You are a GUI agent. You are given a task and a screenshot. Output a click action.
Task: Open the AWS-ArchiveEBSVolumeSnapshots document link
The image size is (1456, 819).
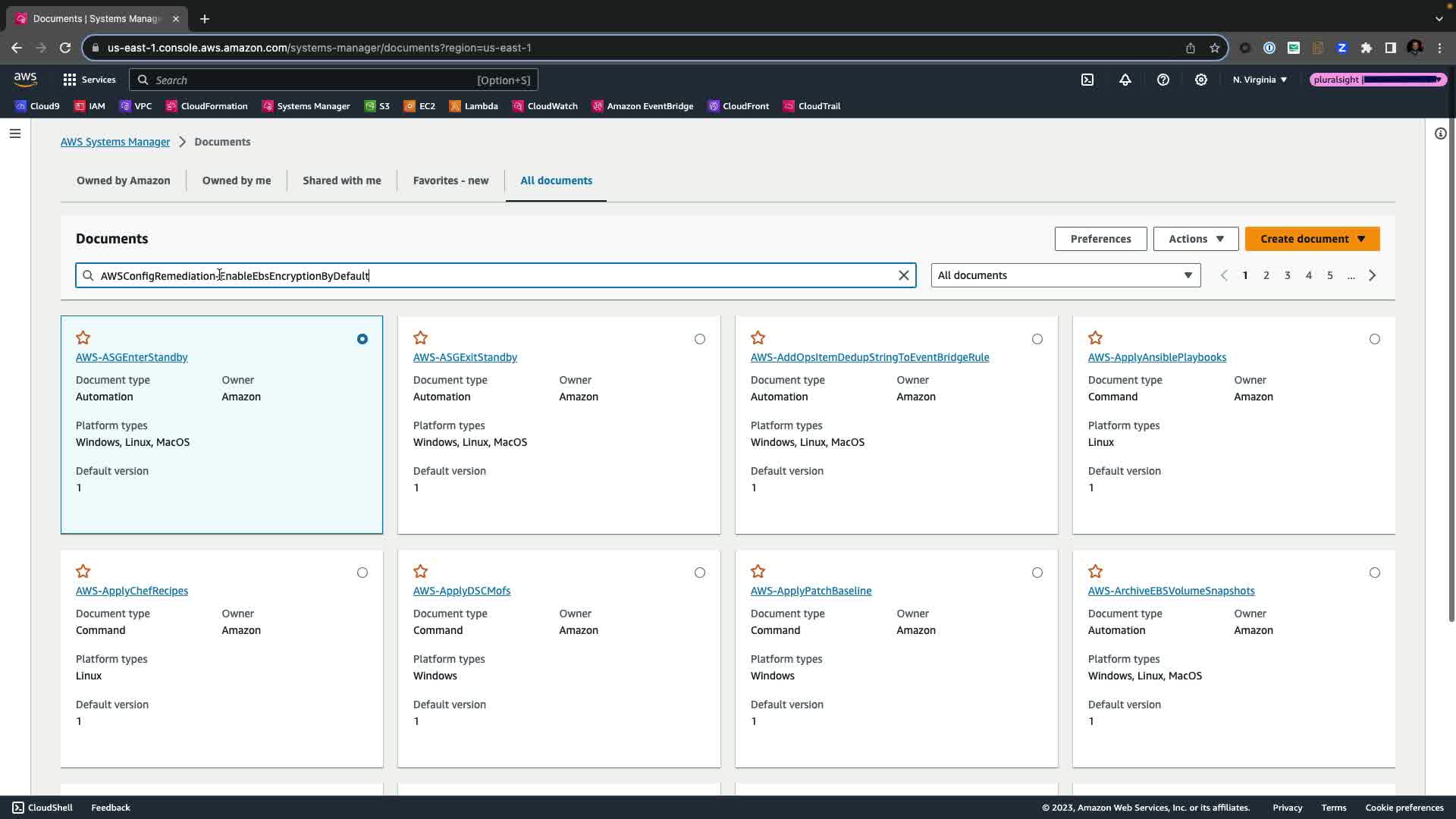tap(1171, 591)
